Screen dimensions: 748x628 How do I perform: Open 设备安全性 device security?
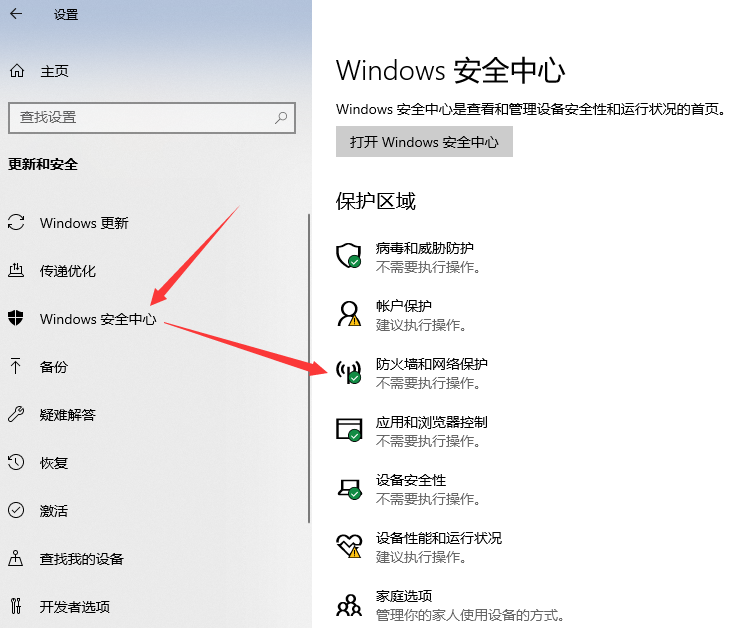coord(411,480)
